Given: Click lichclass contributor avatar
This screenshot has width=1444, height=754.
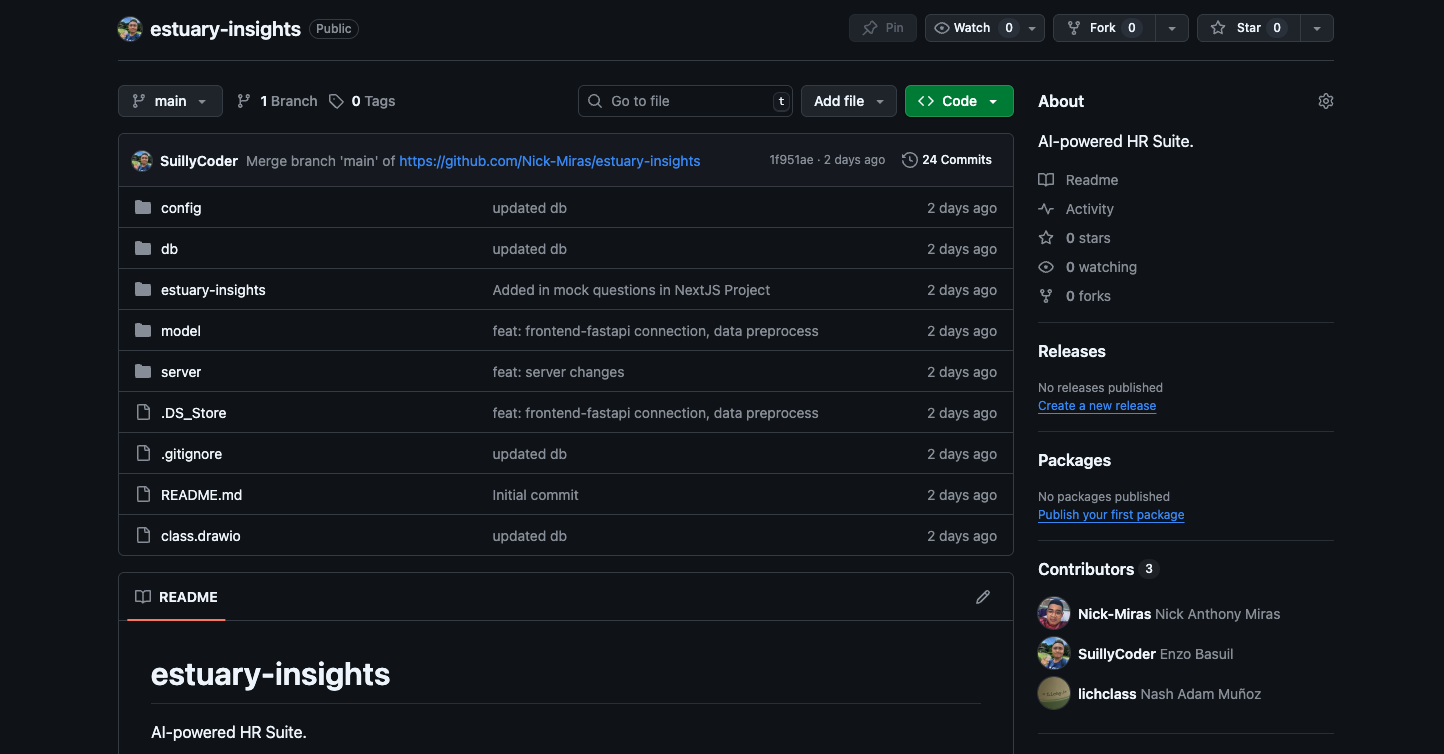Looking at the screenshot, I should (1054, 694).
